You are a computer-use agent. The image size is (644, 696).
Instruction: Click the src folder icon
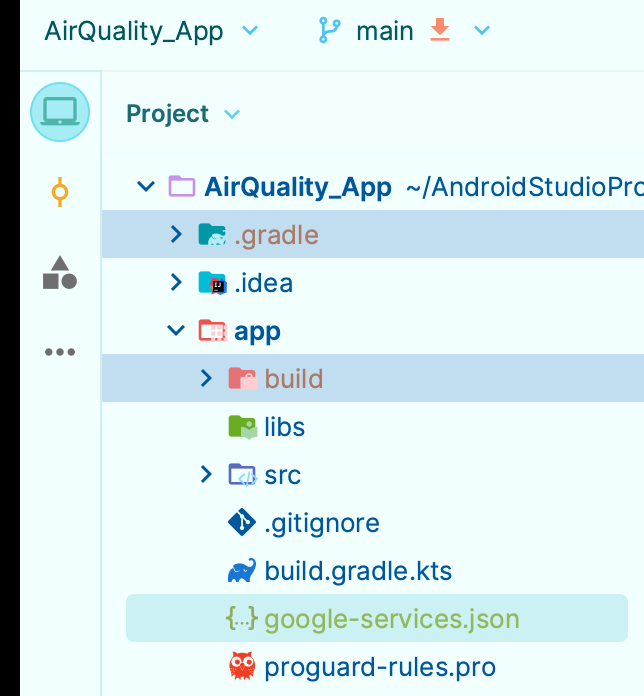pos(242,475)
